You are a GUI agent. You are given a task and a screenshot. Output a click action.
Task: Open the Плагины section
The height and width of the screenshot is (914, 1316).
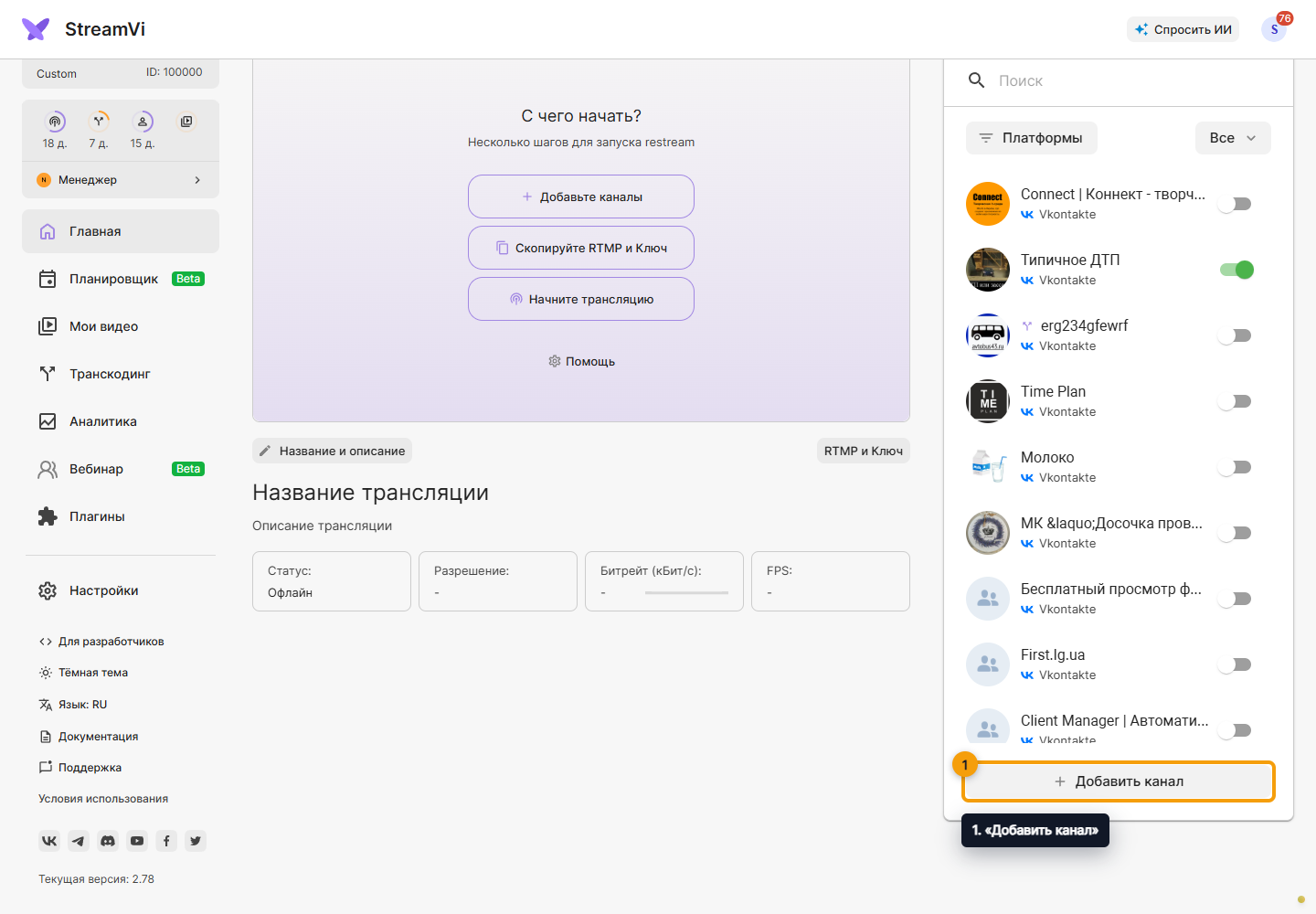coord(121,516)
